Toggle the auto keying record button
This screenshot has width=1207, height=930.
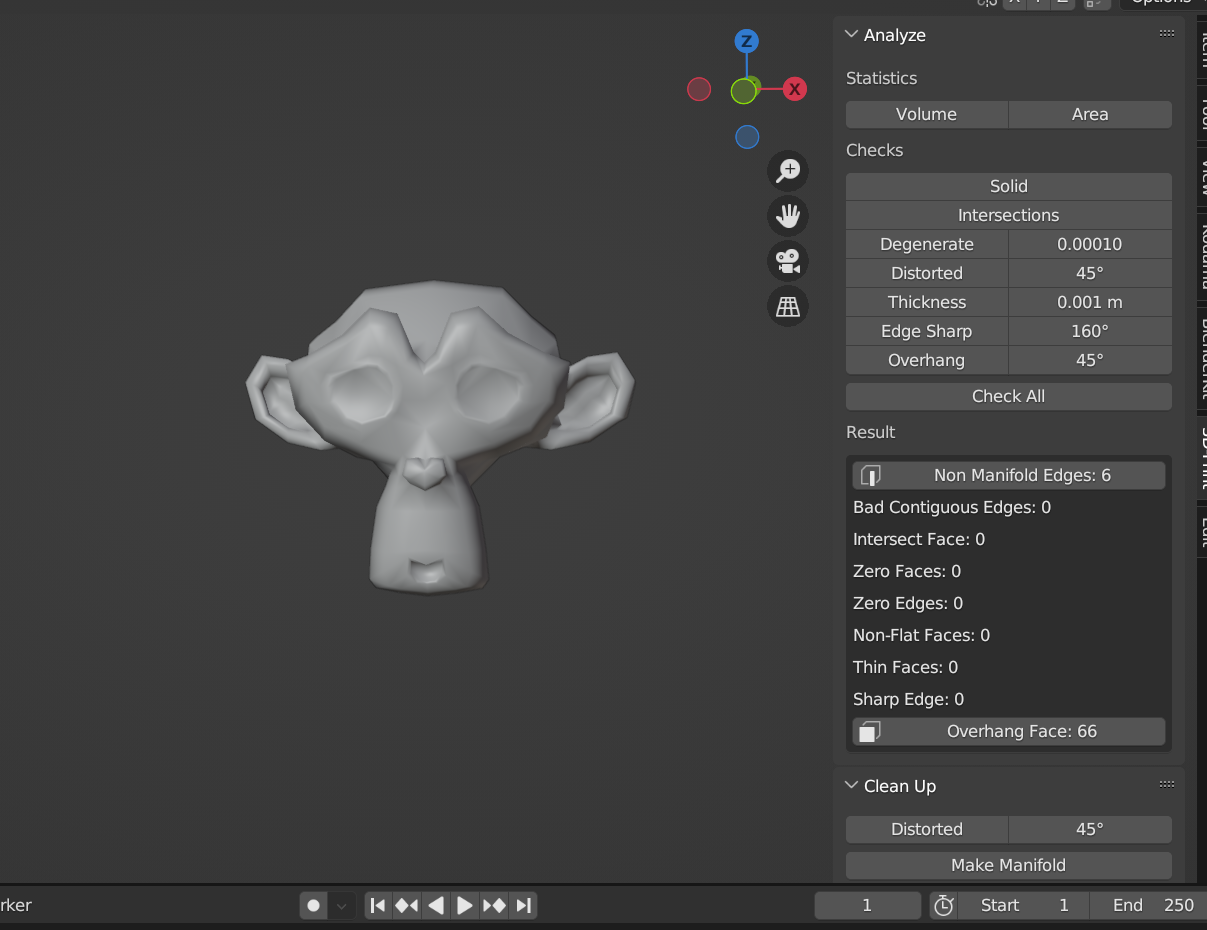point(314,905)
